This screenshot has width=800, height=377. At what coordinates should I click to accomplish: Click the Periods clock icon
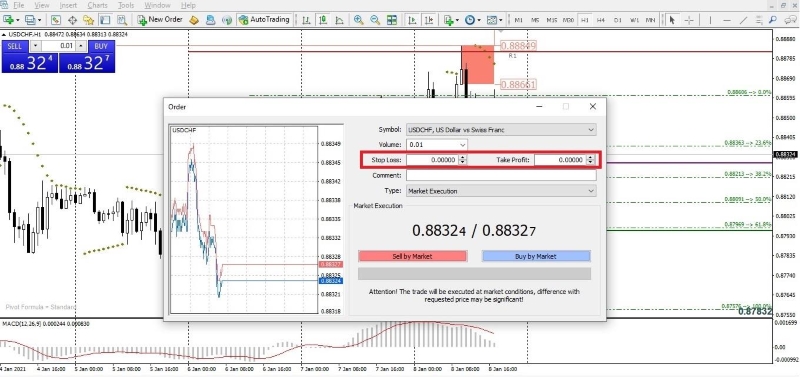(x=469, y=20)
